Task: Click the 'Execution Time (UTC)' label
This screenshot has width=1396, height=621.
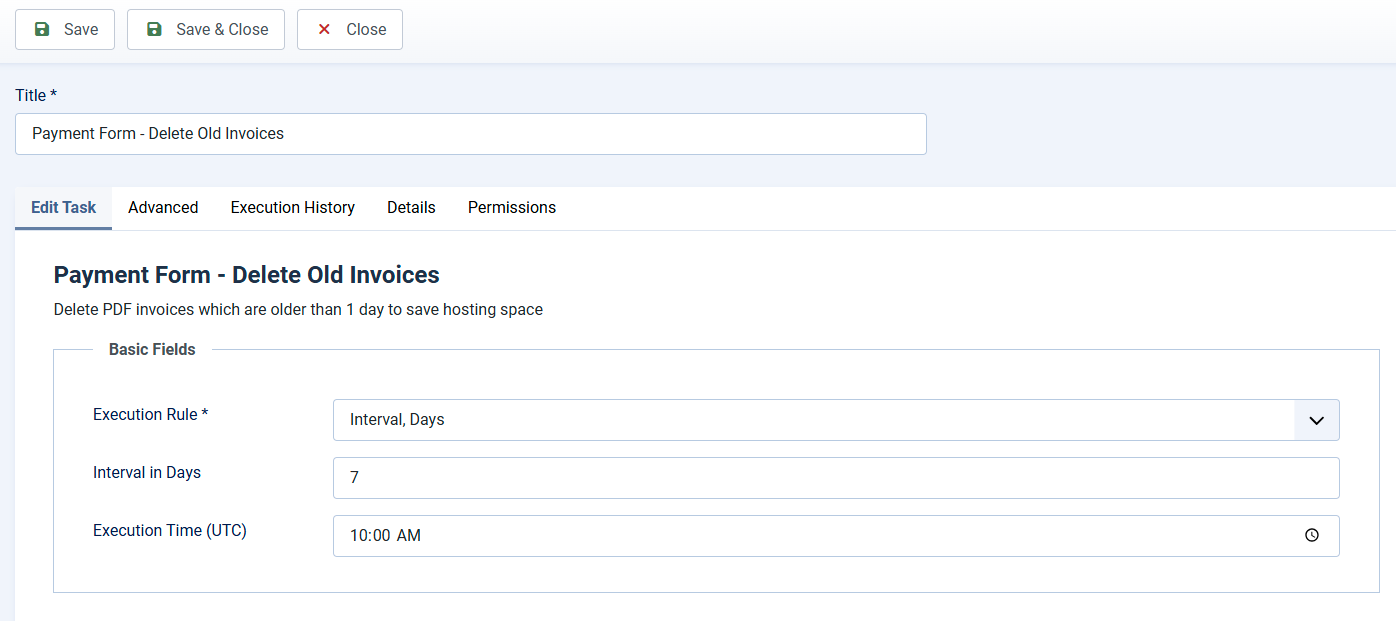Action: [170, 531]
